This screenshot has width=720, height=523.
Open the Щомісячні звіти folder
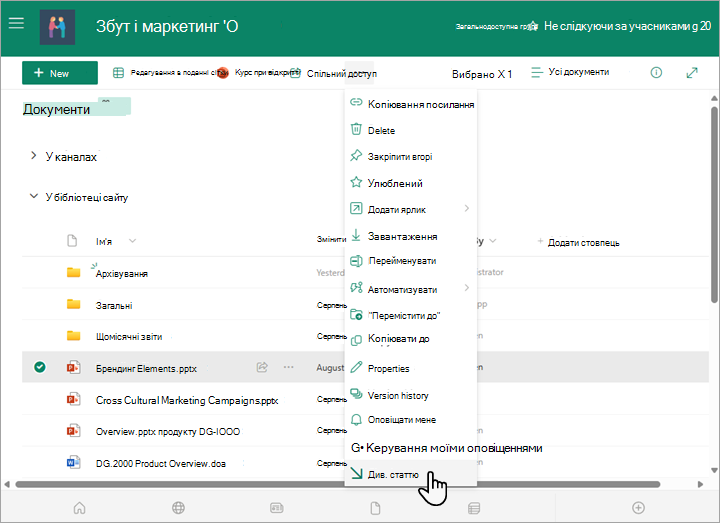coord(129,337)
